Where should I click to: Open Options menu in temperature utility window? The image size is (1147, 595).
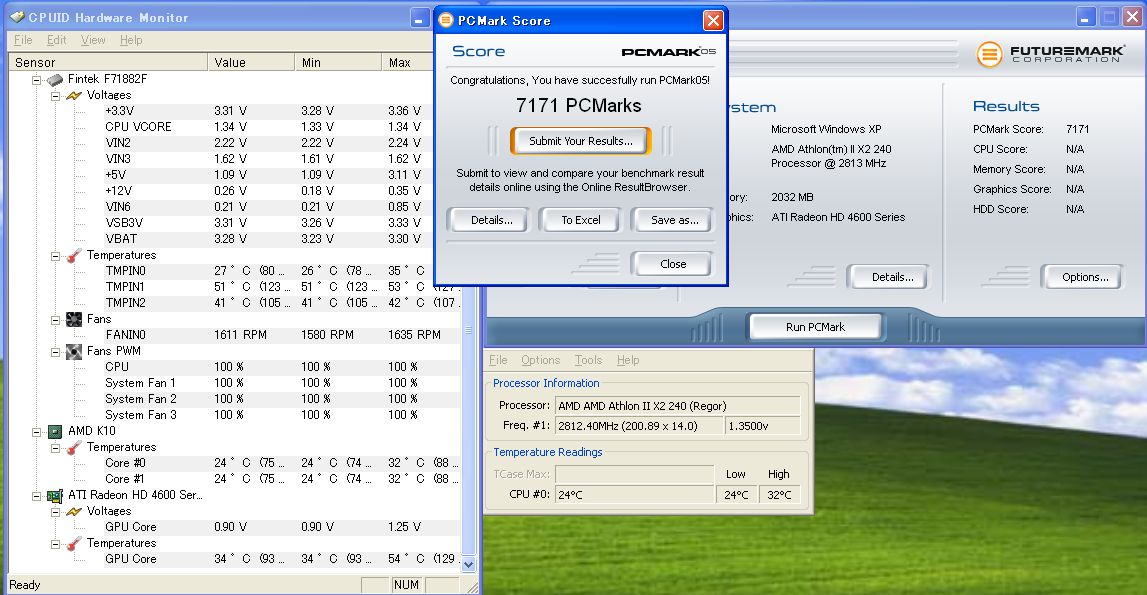point(541,360)
